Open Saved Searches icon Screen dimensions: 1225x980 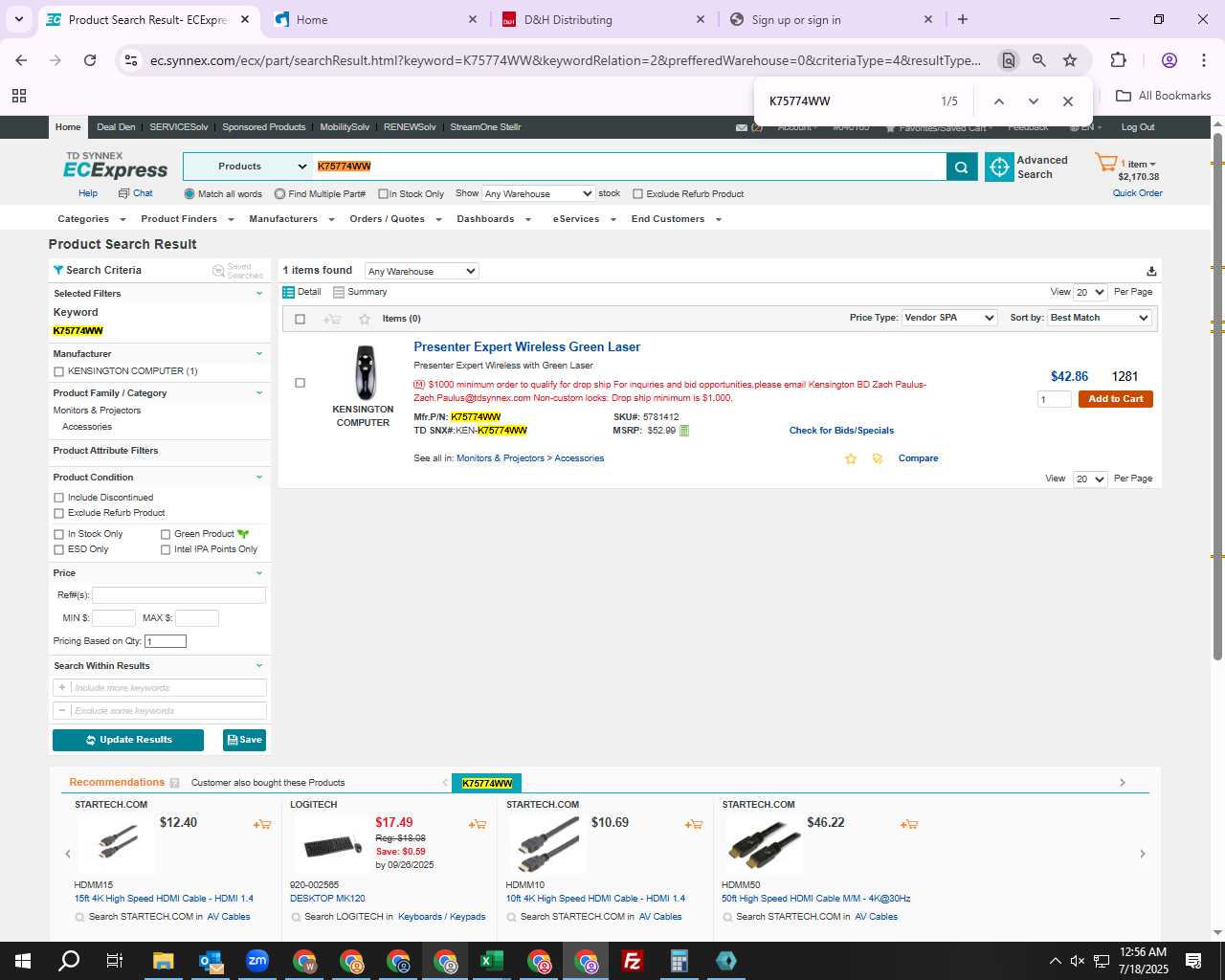[x=218, y=271]
